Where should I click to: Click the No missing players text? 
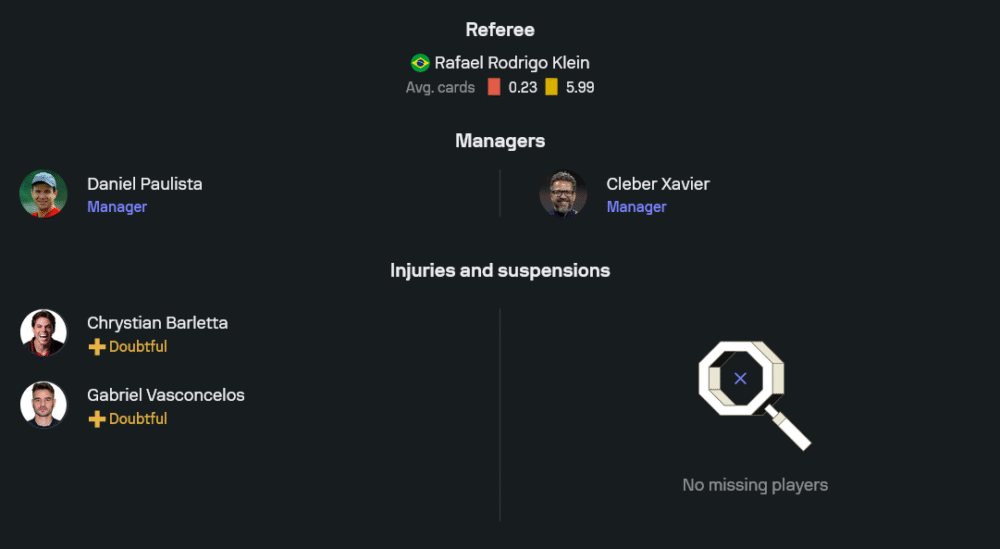pyautogui.click(x=755, y=485)
